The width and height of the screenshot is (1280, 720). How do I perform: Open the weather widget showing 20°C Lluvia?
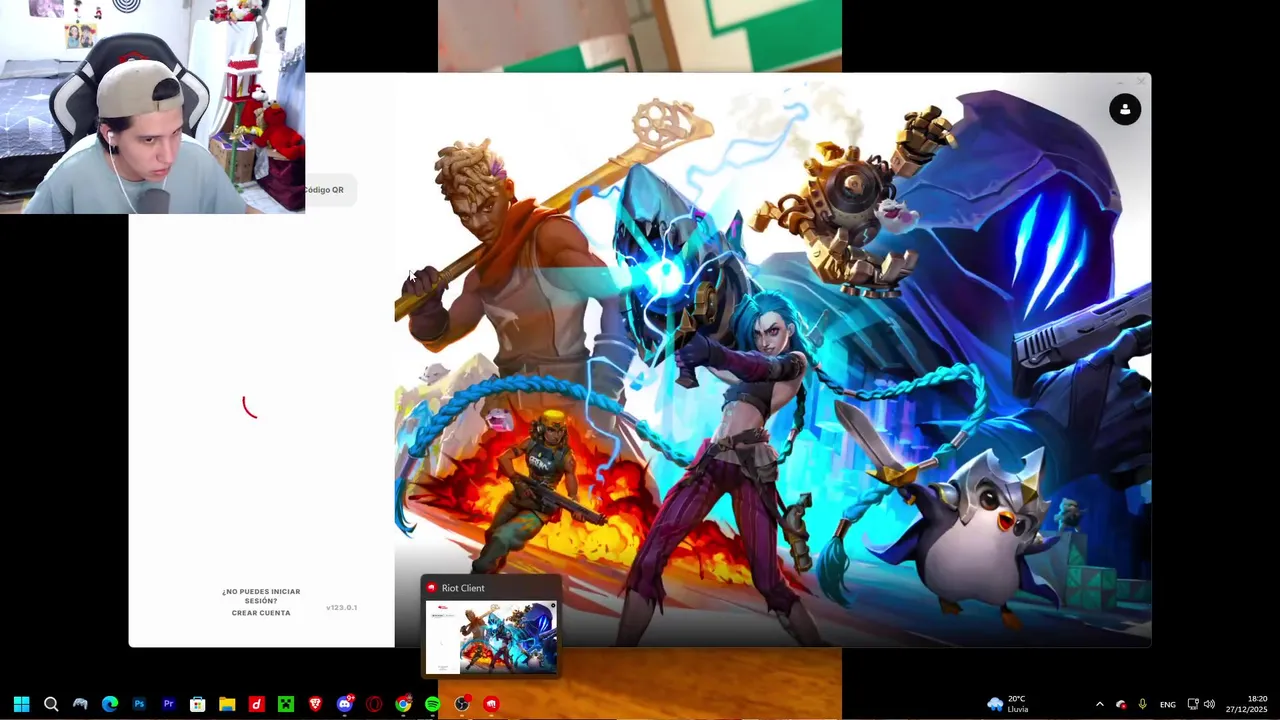coord(1008,704)
